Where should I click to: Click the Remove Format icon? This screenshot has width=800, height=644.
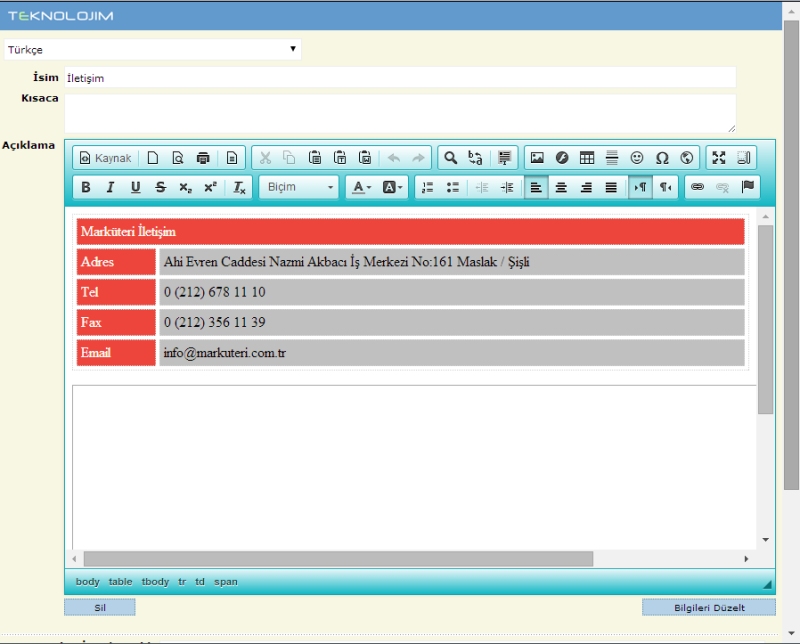click(x=239, y=187)
